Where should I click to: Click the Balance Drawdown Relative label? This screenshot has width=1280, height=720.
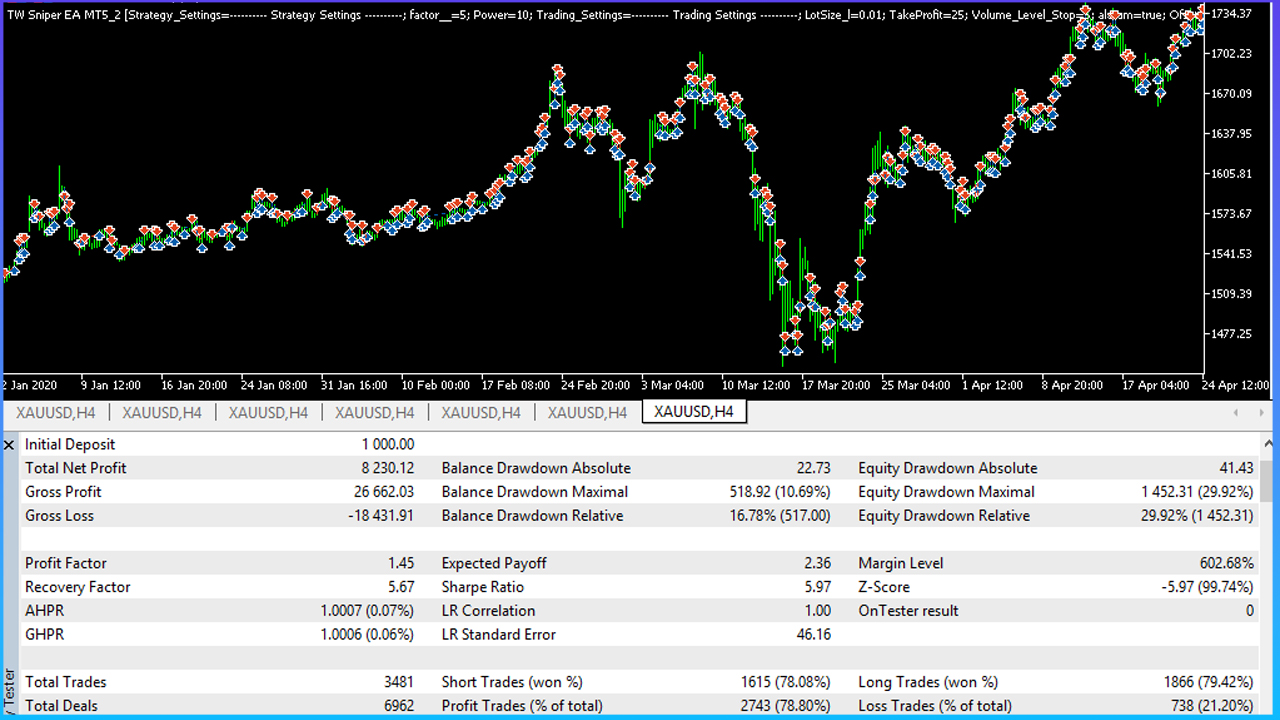tap(532, 516)
